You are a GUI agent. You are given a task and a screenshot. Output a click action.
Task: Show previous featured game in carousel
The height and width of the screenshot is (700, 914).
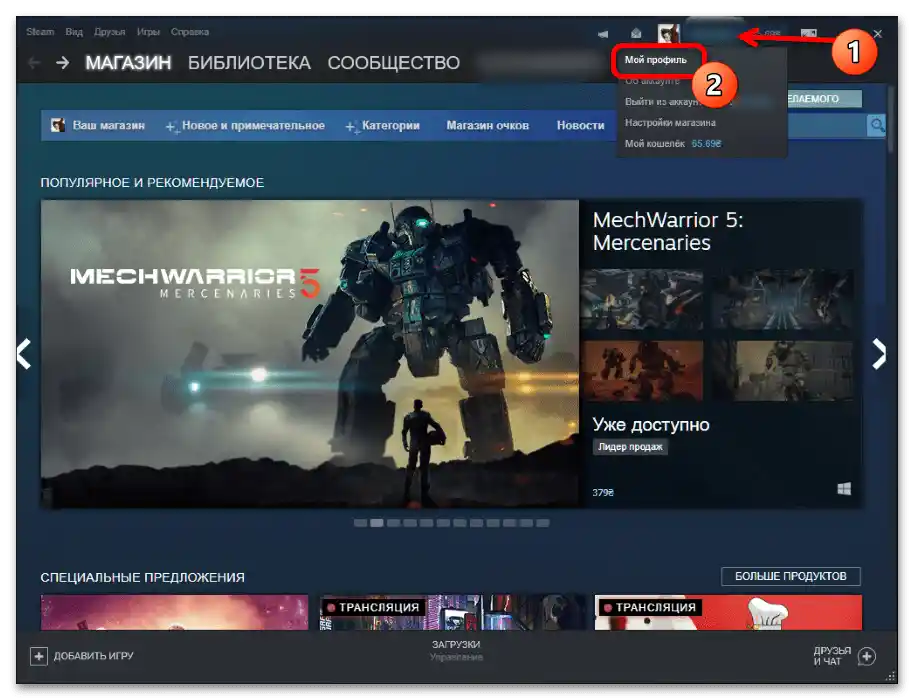[x=24, y=354]
